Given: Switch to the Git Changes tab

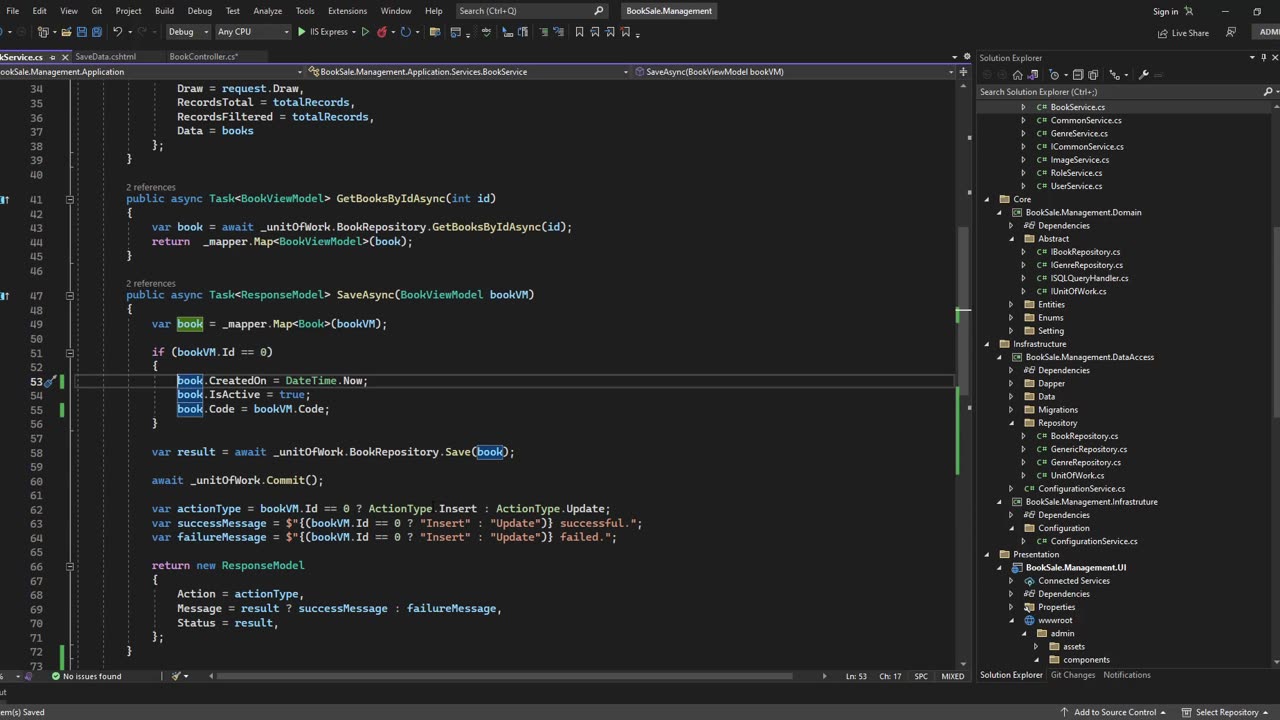Looking at the screenshot, I should [1073, 675].
